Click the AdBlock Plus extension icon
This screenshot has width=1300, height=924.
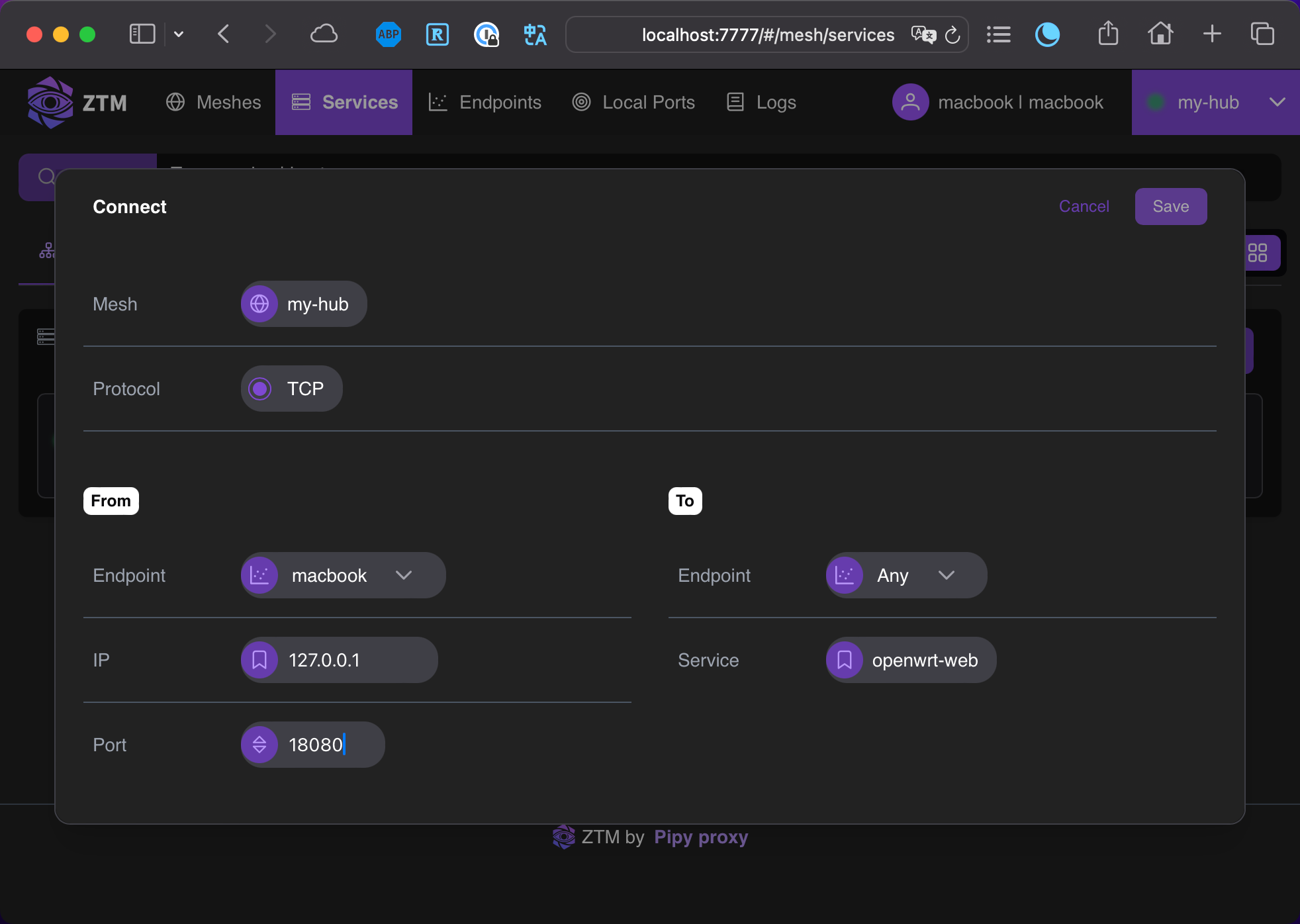pyautogui.click(x=389, y=34)
